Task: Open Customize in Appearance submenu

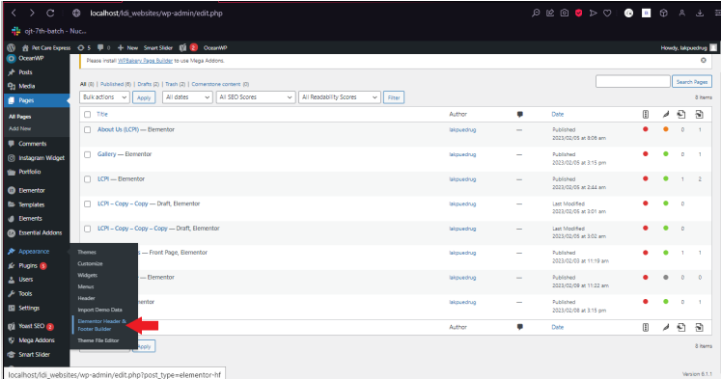Action: [x=90, y=263]
